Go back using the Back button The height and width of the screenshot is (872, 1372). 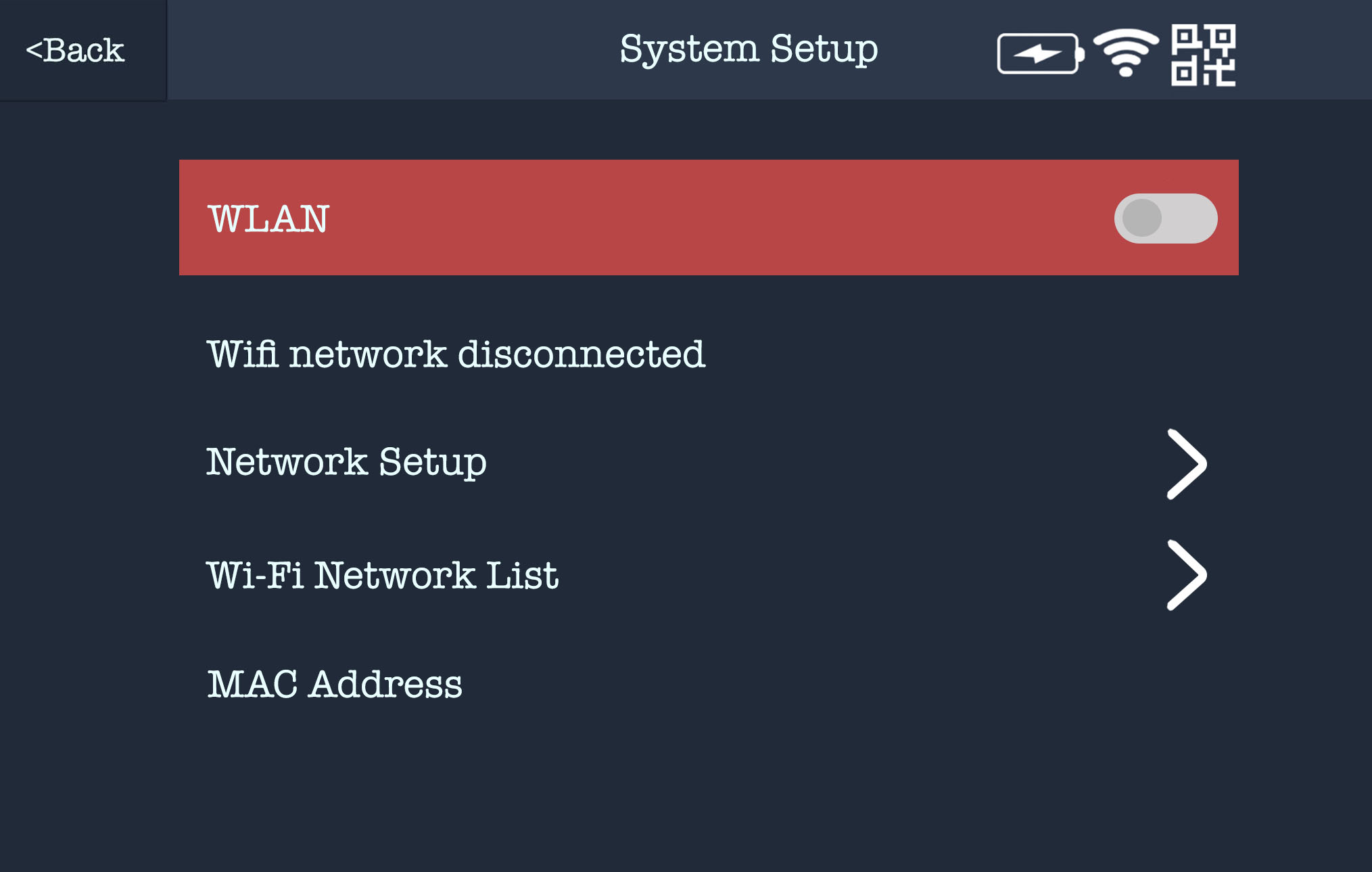[76, 51]
